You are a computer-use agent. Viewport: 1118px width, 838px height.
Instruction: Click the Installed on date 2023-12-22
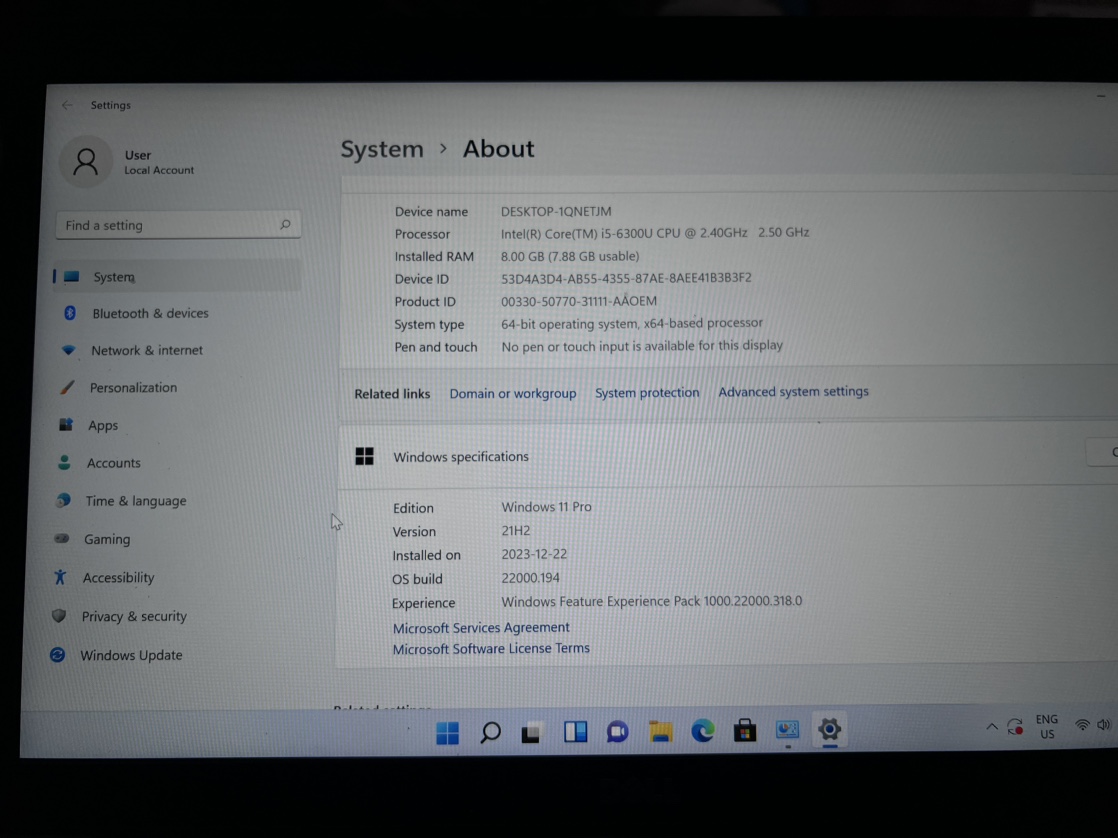[534, 554]
